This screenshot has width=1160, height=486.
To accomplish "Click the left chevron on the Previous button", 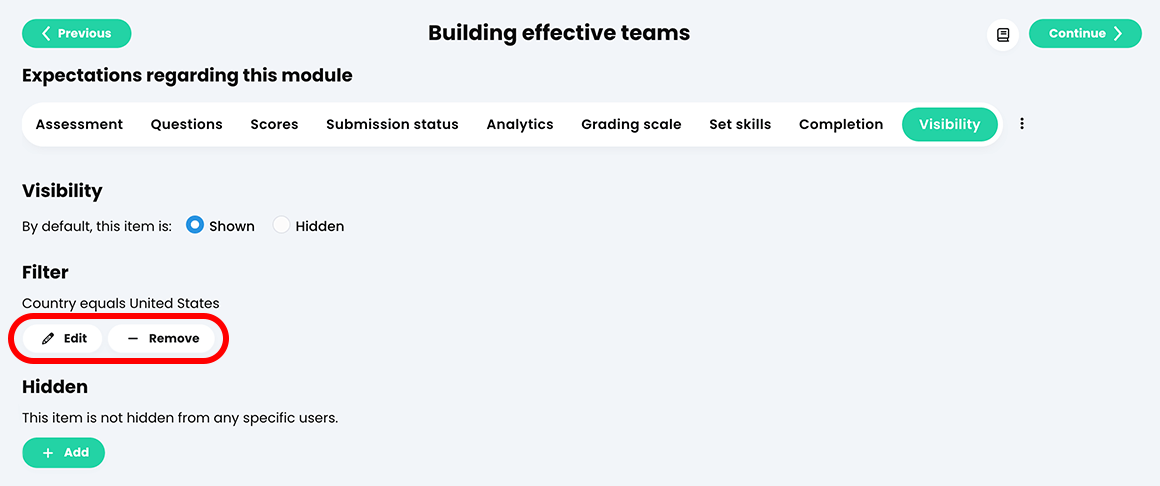I will (x=45, y=34).
